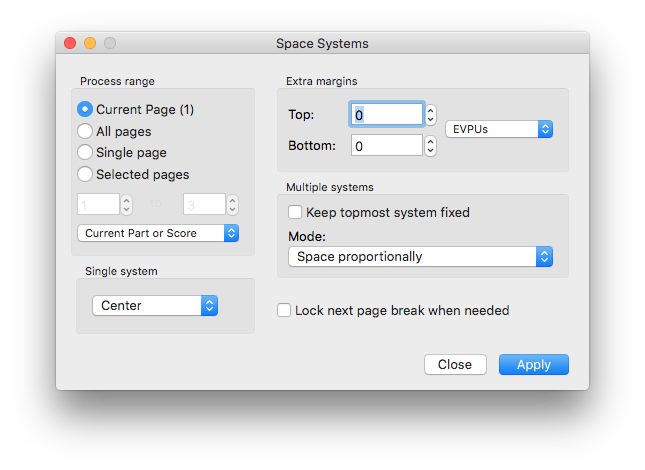The image size is (645, 470).
Task: Open the Center single system dropdown
Action: [155, 306]
